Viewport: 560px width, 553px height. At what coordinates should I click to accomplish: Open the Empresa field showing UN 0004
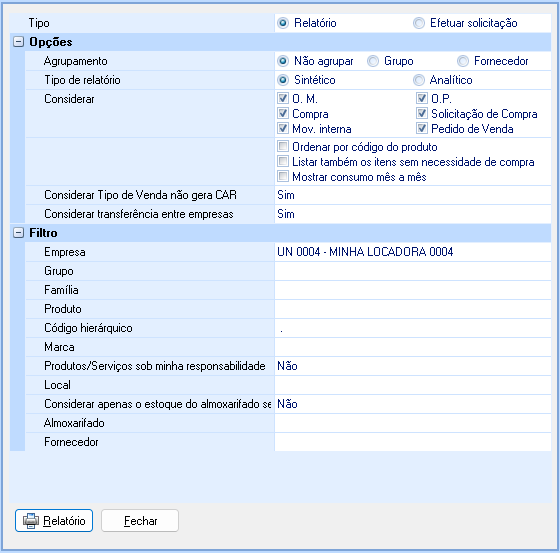[x=413, y=252]
